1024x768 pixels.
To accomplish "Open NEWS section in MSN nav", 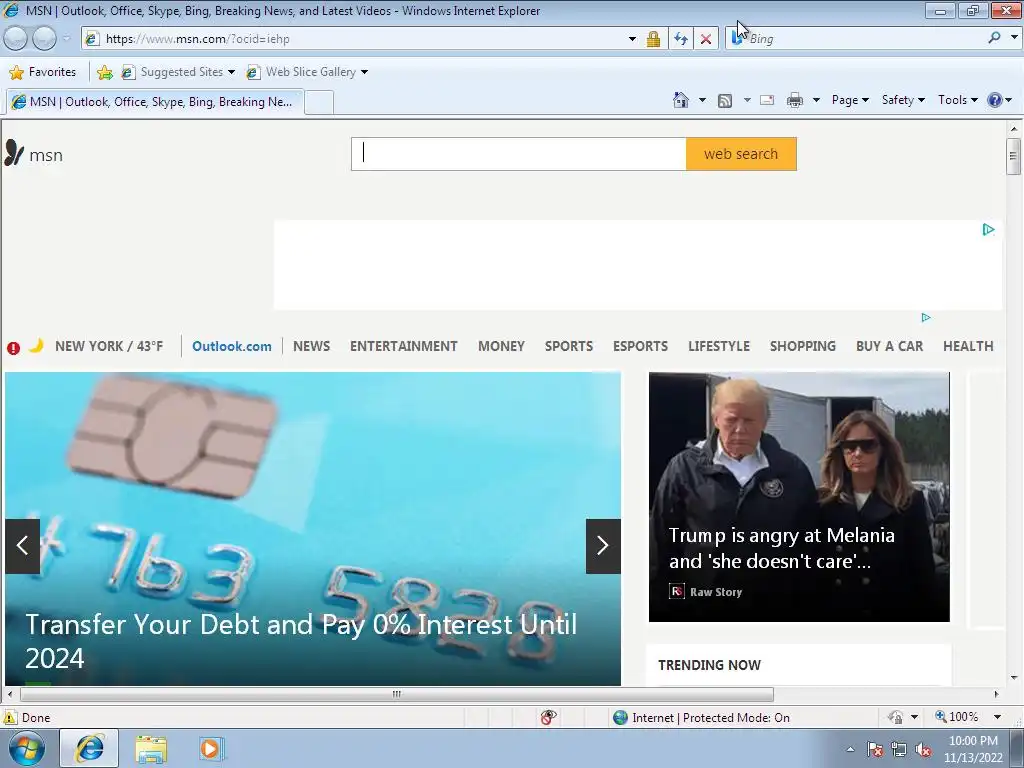I will [312, 346].
